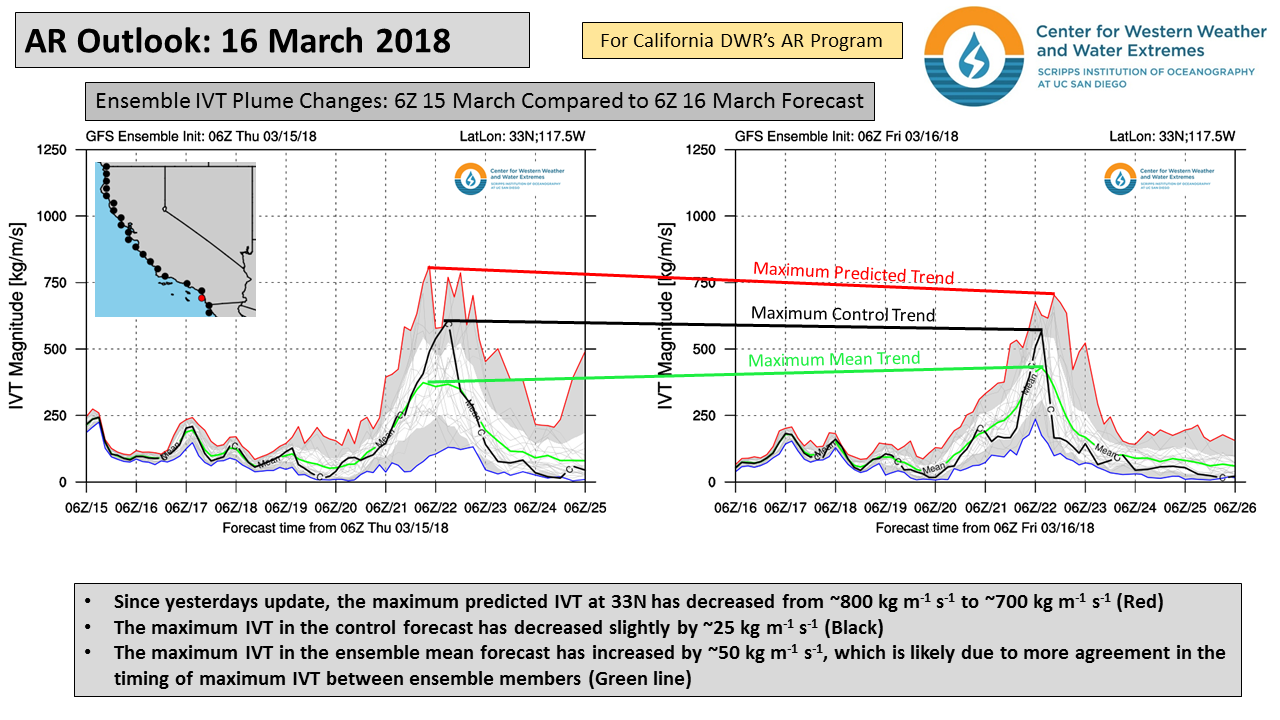Click the large CW3E water drop logo

tap(971, 56)
